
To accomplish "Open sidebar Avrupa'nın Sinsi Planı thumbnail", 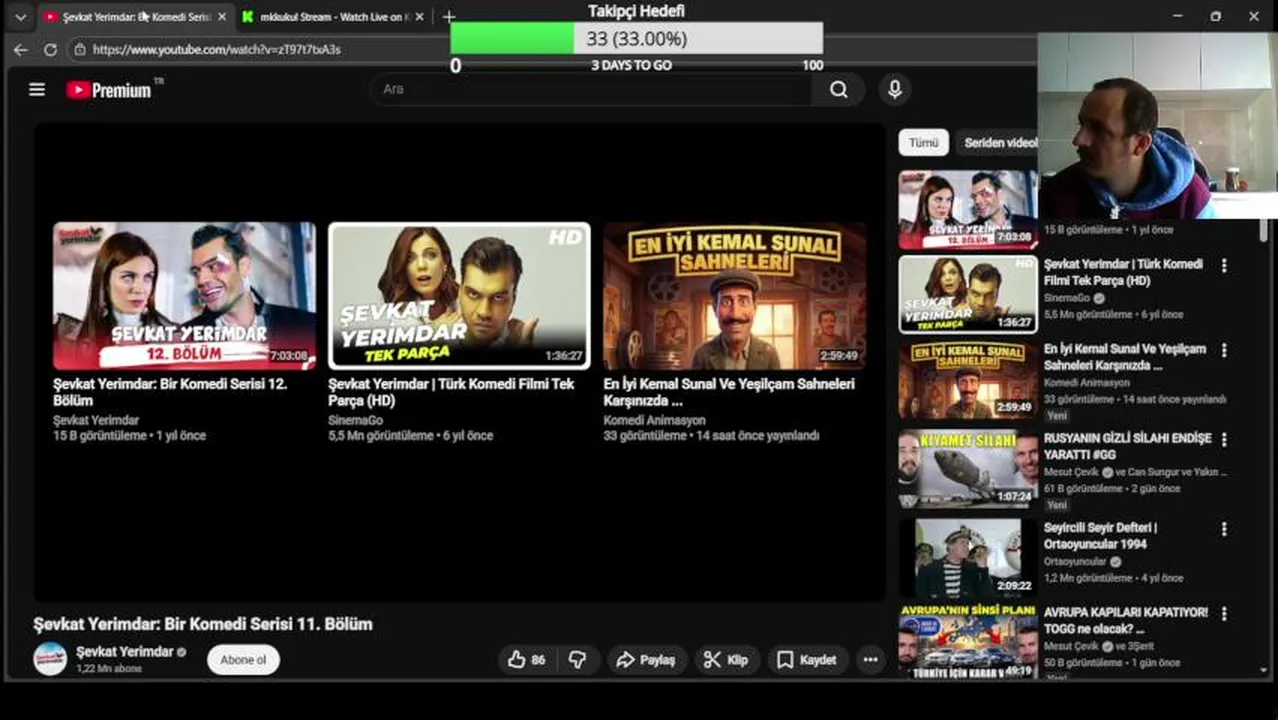I will pos(967,642).
